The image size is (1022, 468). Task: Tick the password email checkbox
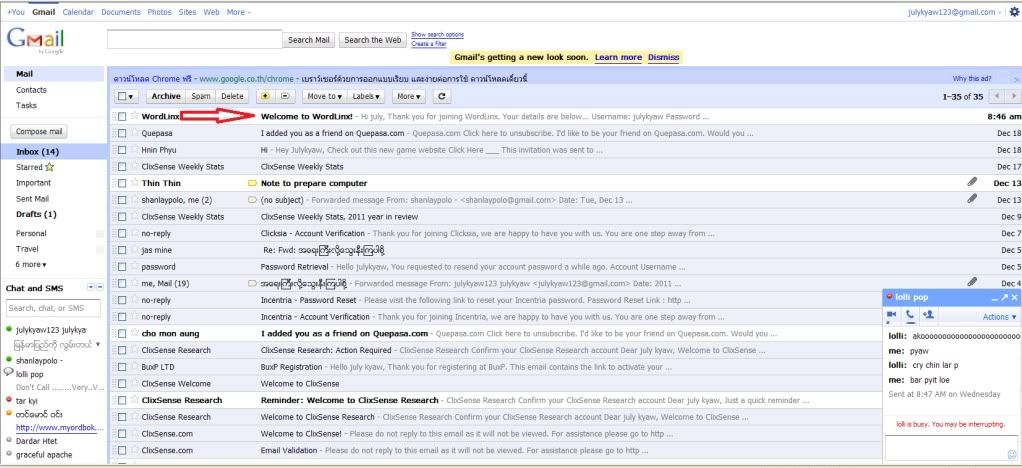coord(122,267)
